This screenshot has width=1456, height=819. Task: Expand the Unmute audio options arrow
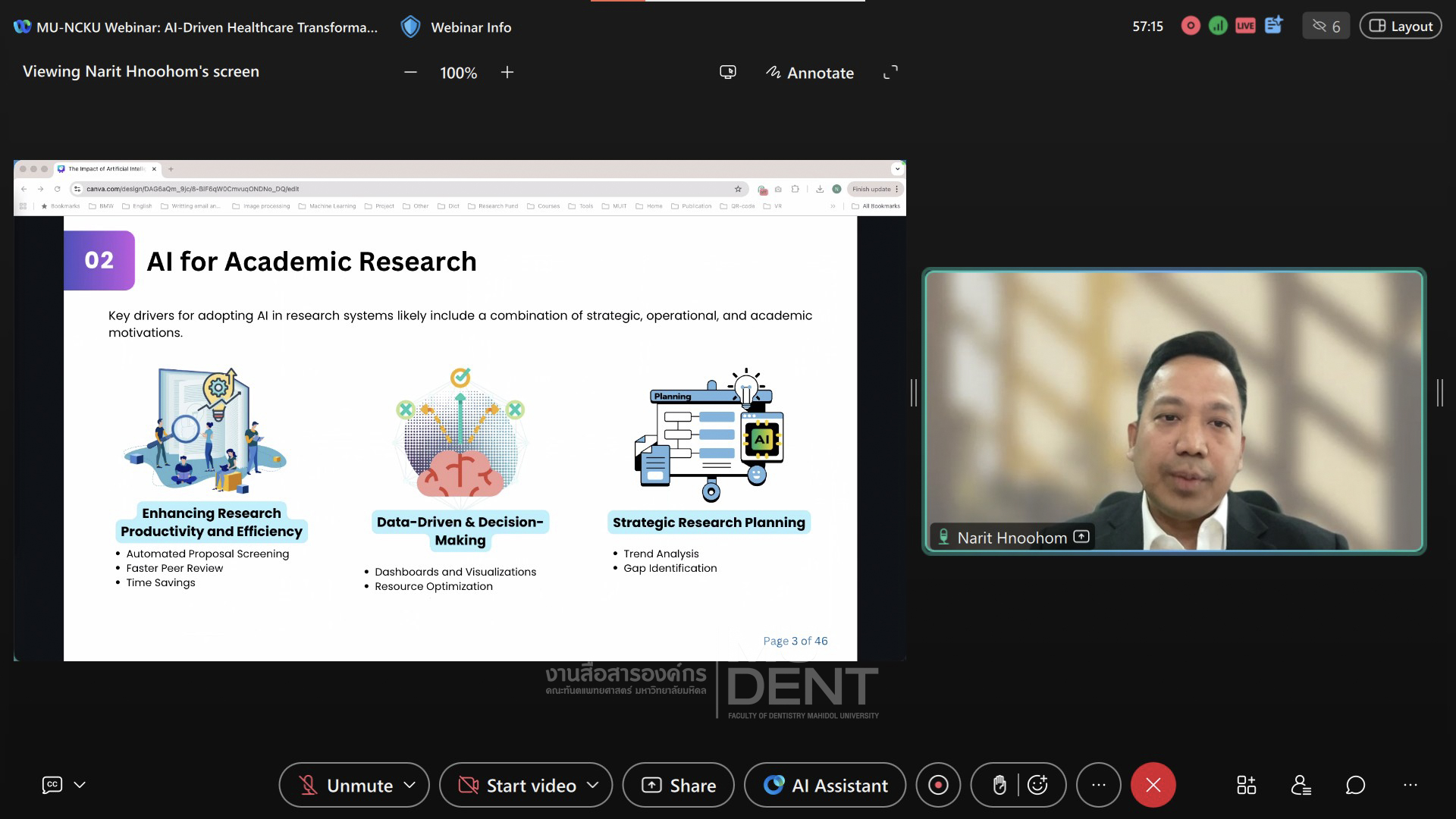[x=410, y=785]
